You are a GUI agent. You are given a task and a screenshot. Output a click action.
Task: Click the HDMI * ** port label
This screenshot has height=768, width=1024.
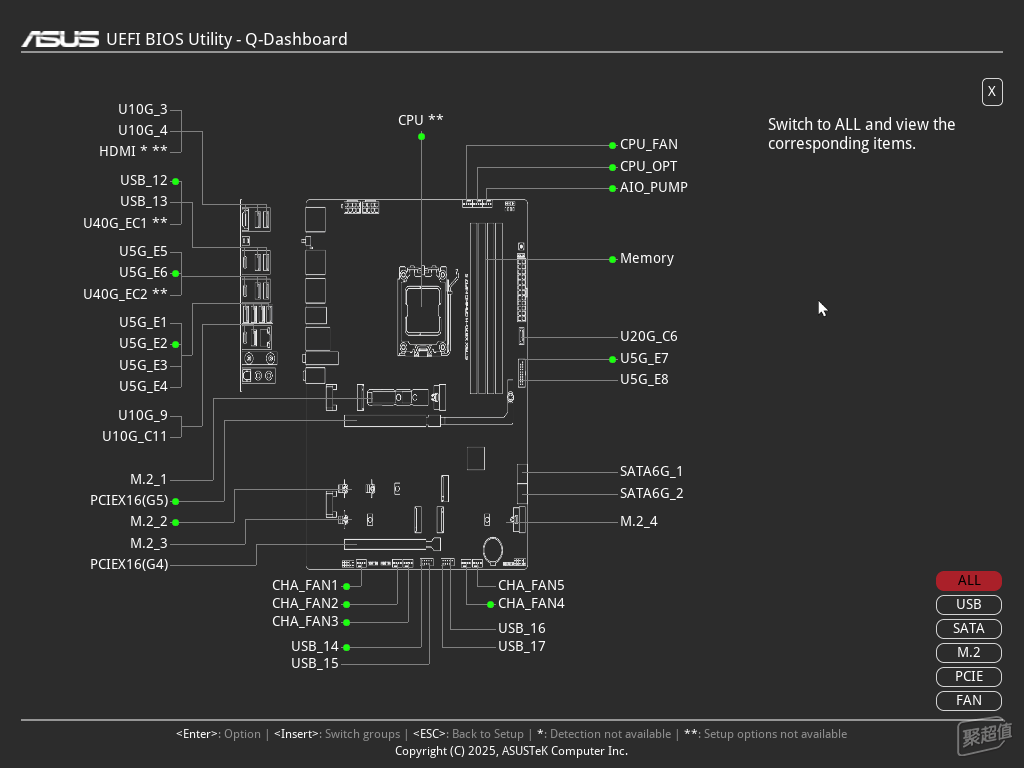133,152
